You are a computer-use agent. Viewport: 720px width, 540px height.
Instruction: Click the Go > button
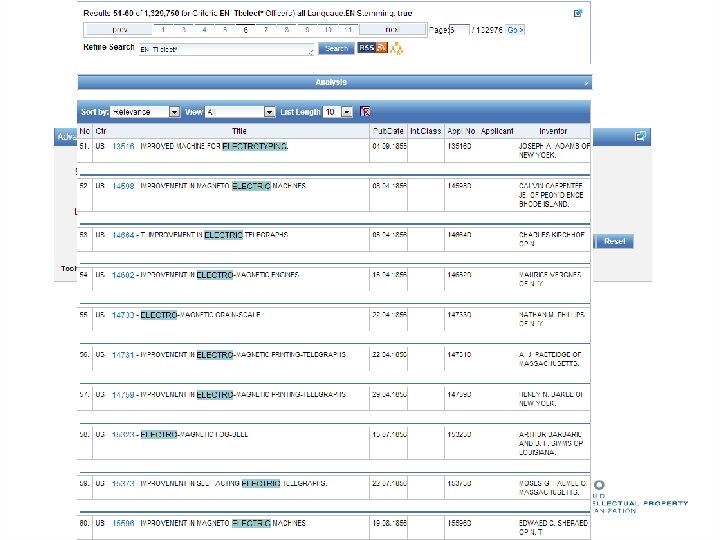515,30
